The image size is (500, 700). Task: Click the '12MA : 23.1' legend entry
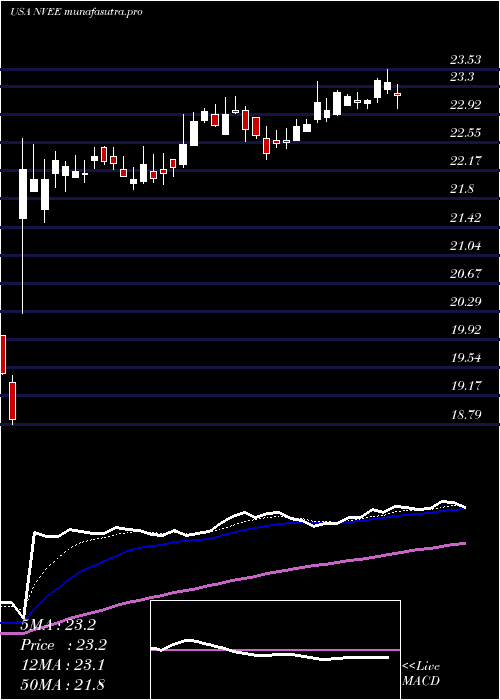pos(62,665)
